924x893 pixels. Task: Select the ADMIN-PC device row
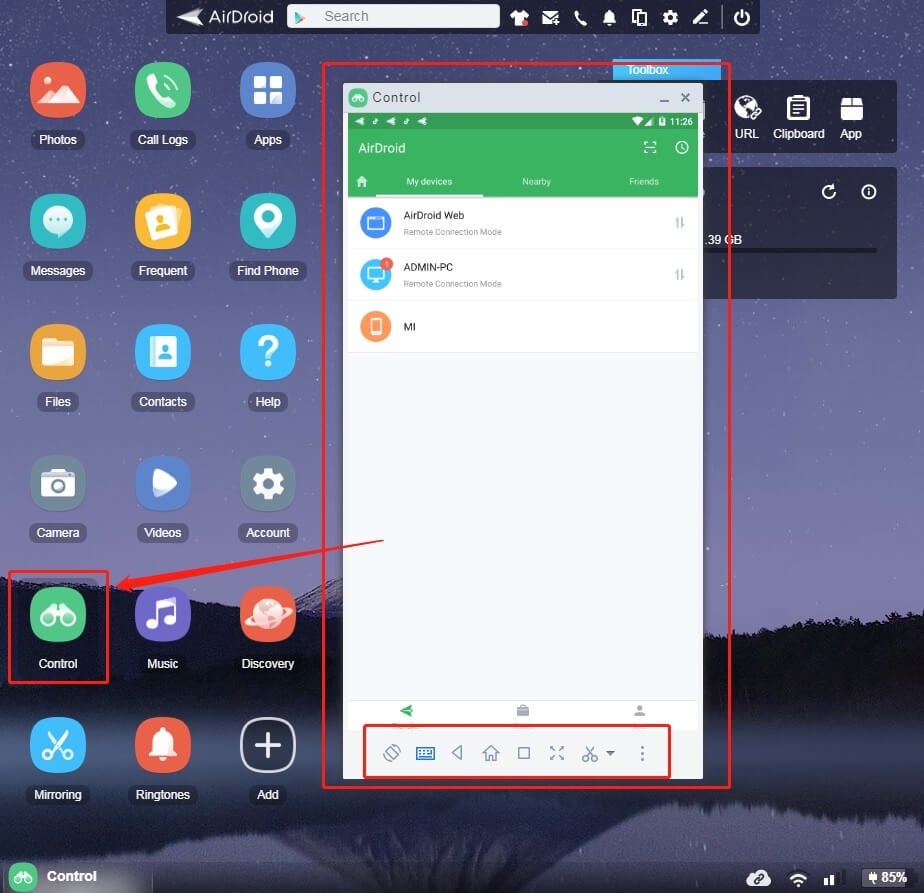pos(523,275)
